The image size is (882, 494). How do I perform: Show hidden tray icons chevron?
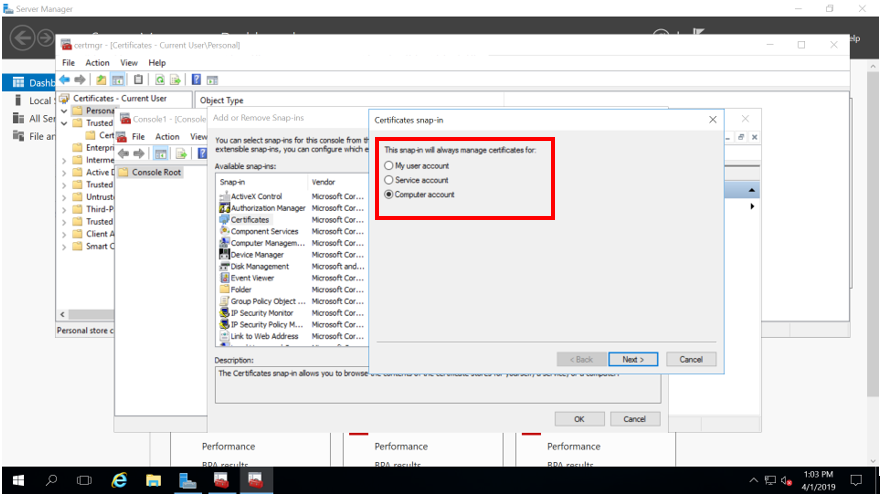(753, 480)
